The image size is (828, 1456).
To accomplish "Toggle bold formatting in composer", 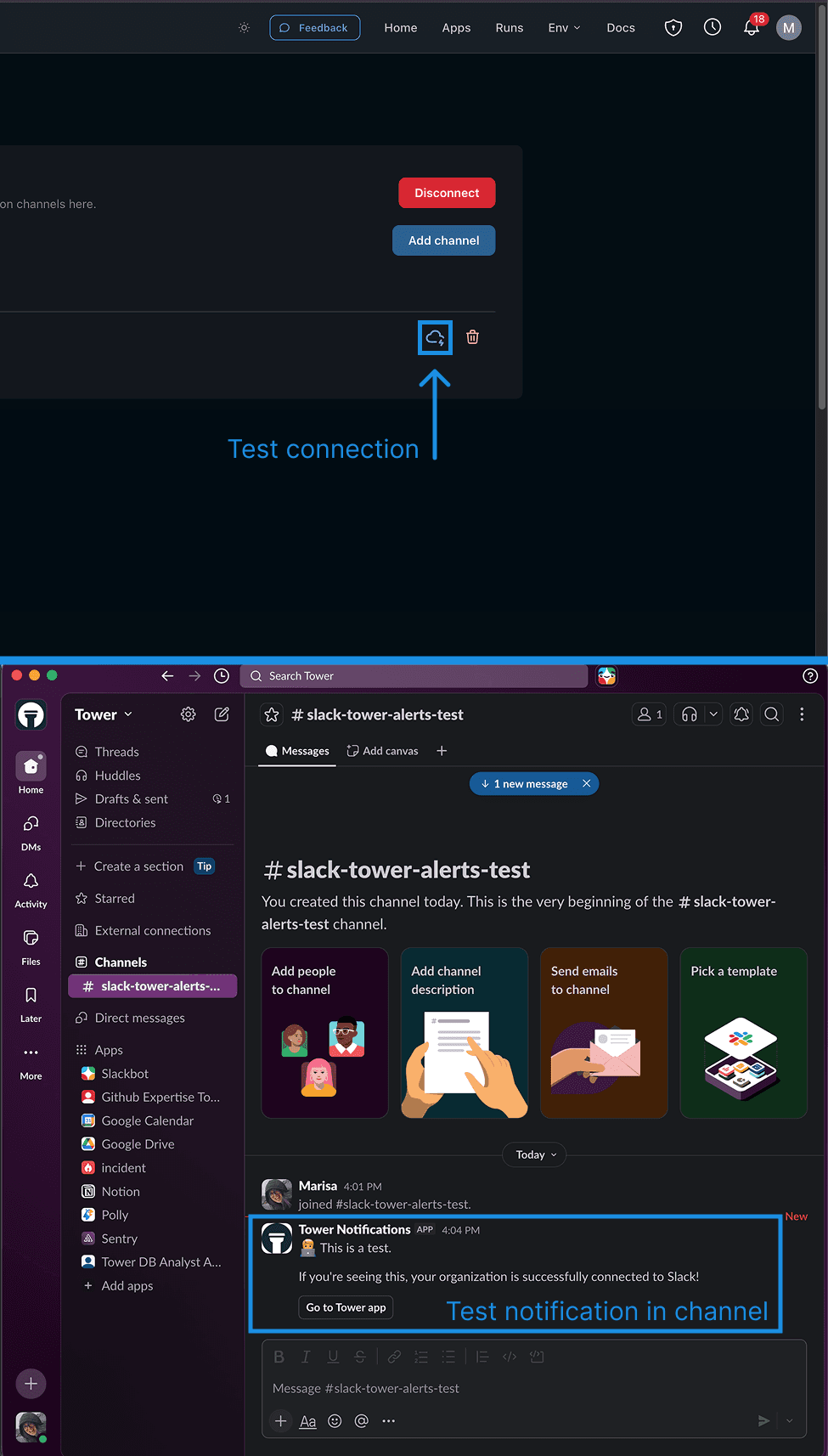I will click(279, 1357).
